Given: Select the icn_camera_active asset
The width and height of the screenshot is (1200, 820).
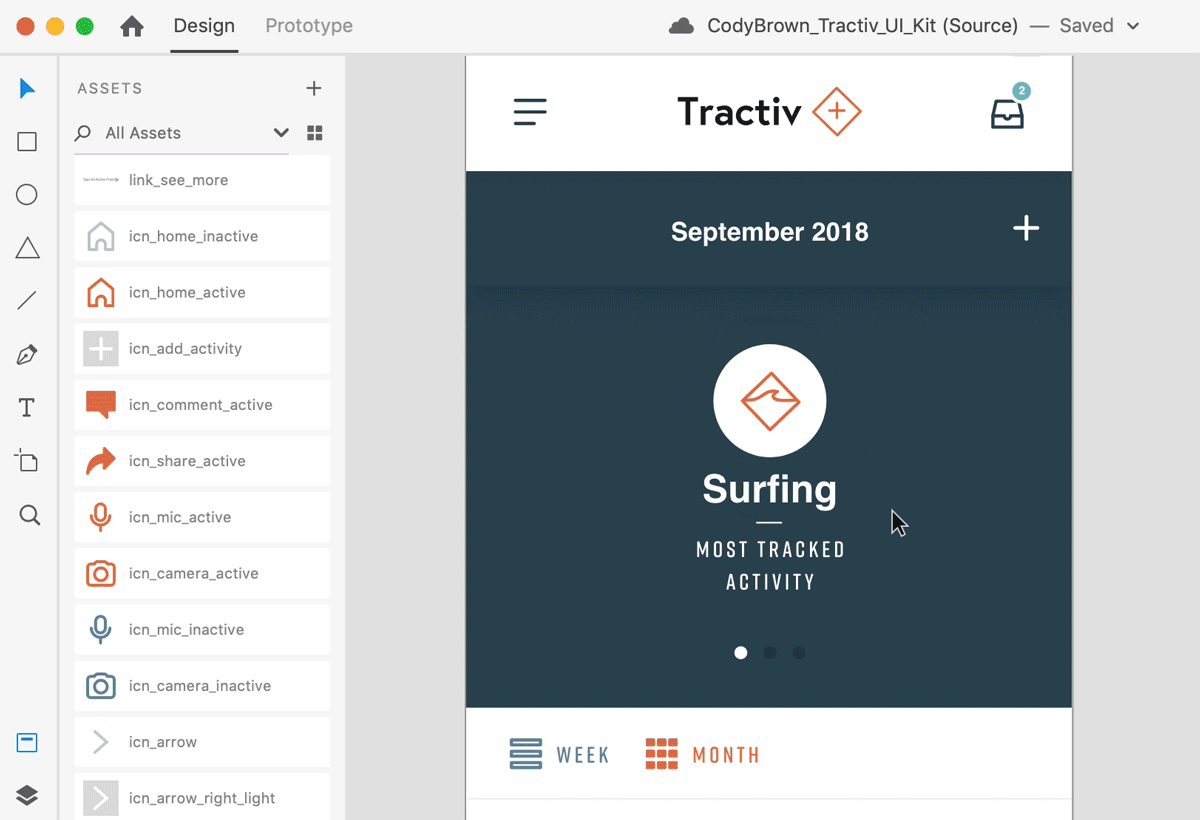Looking at the screenshot, I should coord(202,573).
